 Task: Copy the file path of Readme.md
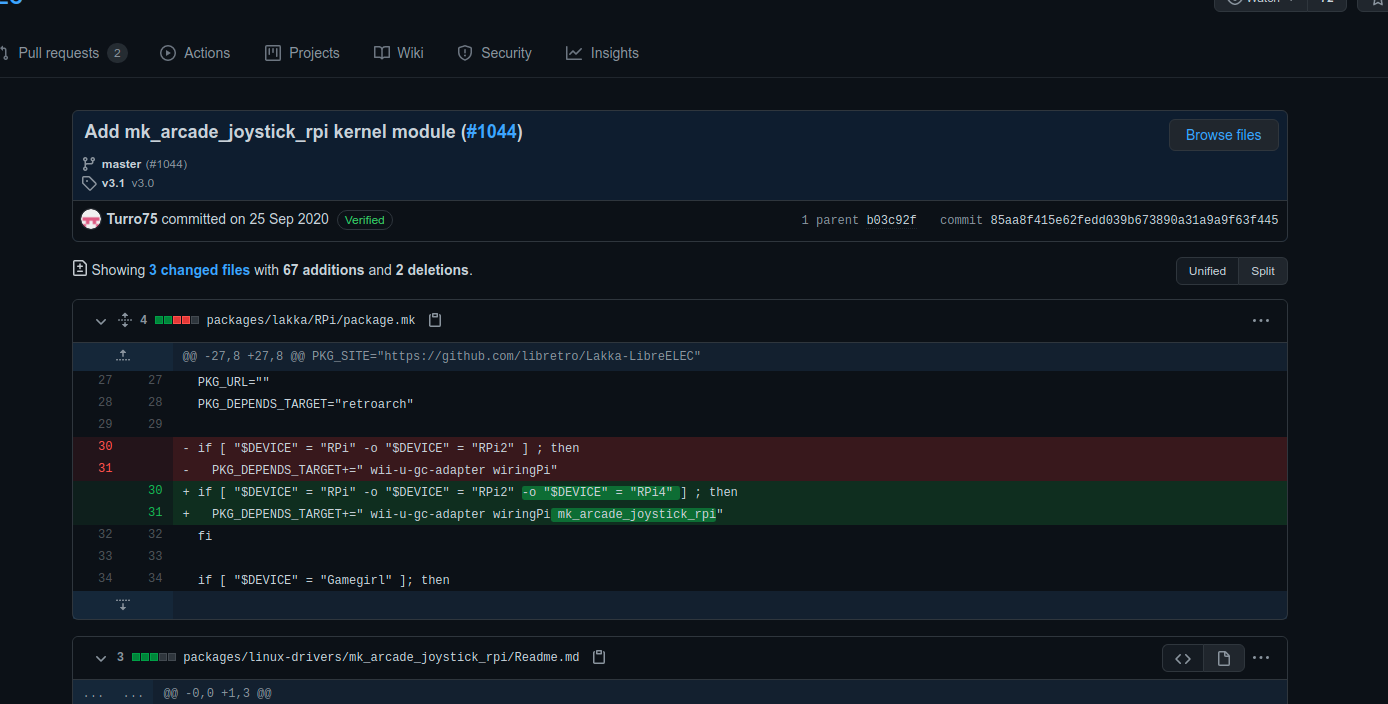(598, 657)
